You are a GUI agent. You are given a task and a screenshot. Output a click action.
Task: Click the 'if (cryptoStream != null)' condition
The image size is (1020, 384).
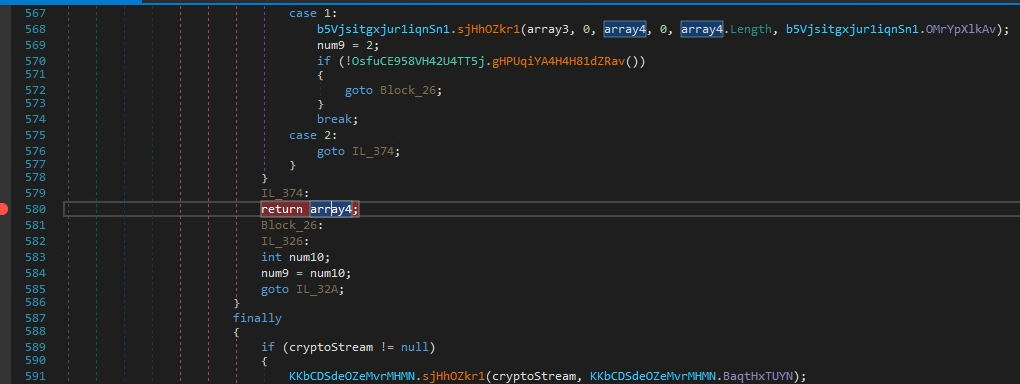(348, 348)
